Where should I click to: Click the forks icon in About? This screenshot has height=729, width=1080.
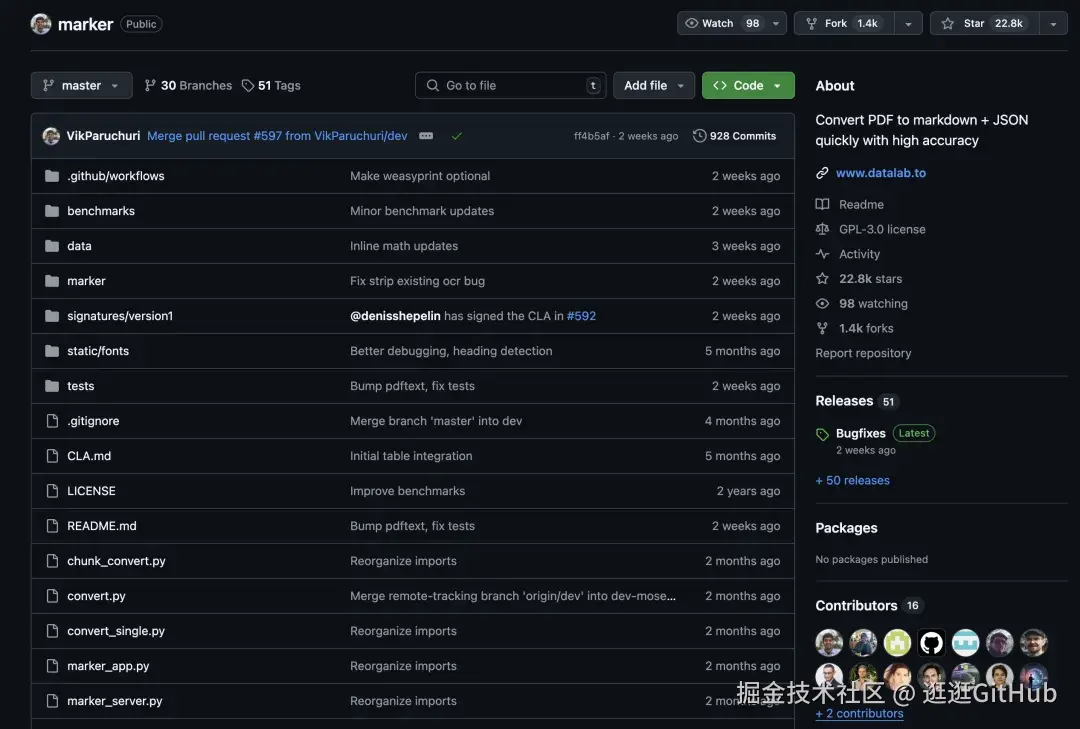(x=822, y=328)
